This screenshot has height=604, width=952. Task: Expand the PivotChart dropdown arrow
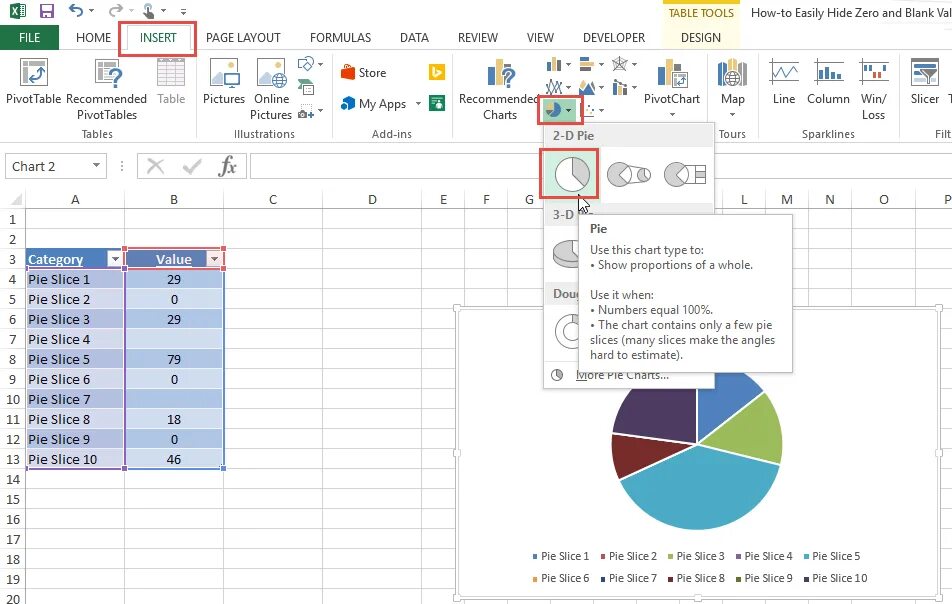(x=672, y=115)
